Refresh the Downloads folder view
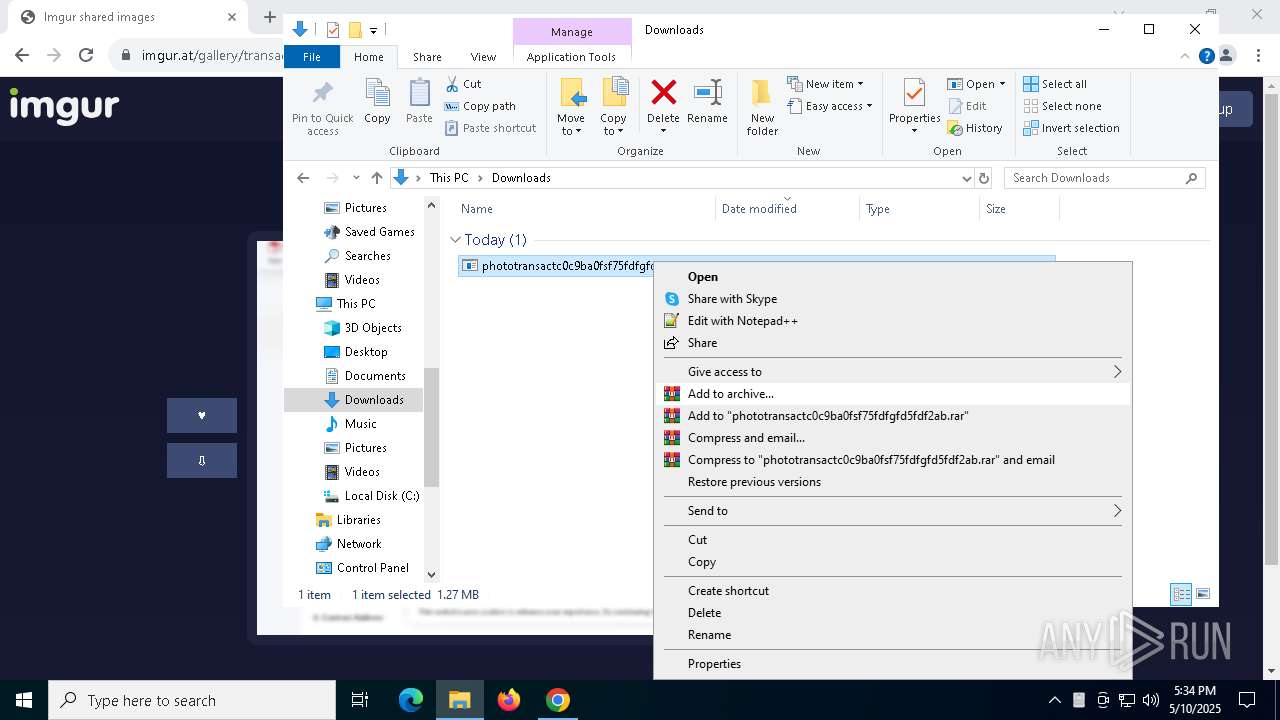The width and height of the screenshot is (1280, 720). (x=984, y=178)
